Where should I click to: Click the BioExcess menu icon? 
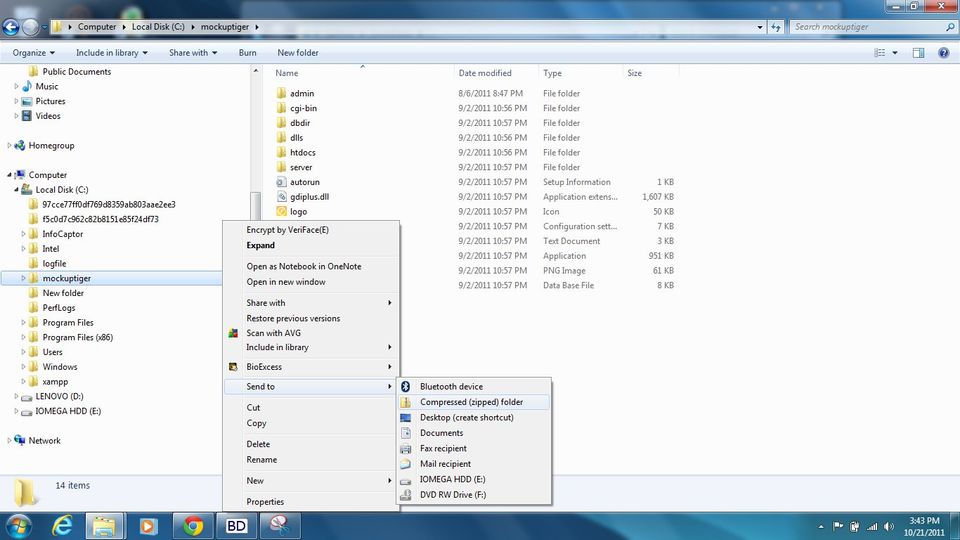pos(233,367)
